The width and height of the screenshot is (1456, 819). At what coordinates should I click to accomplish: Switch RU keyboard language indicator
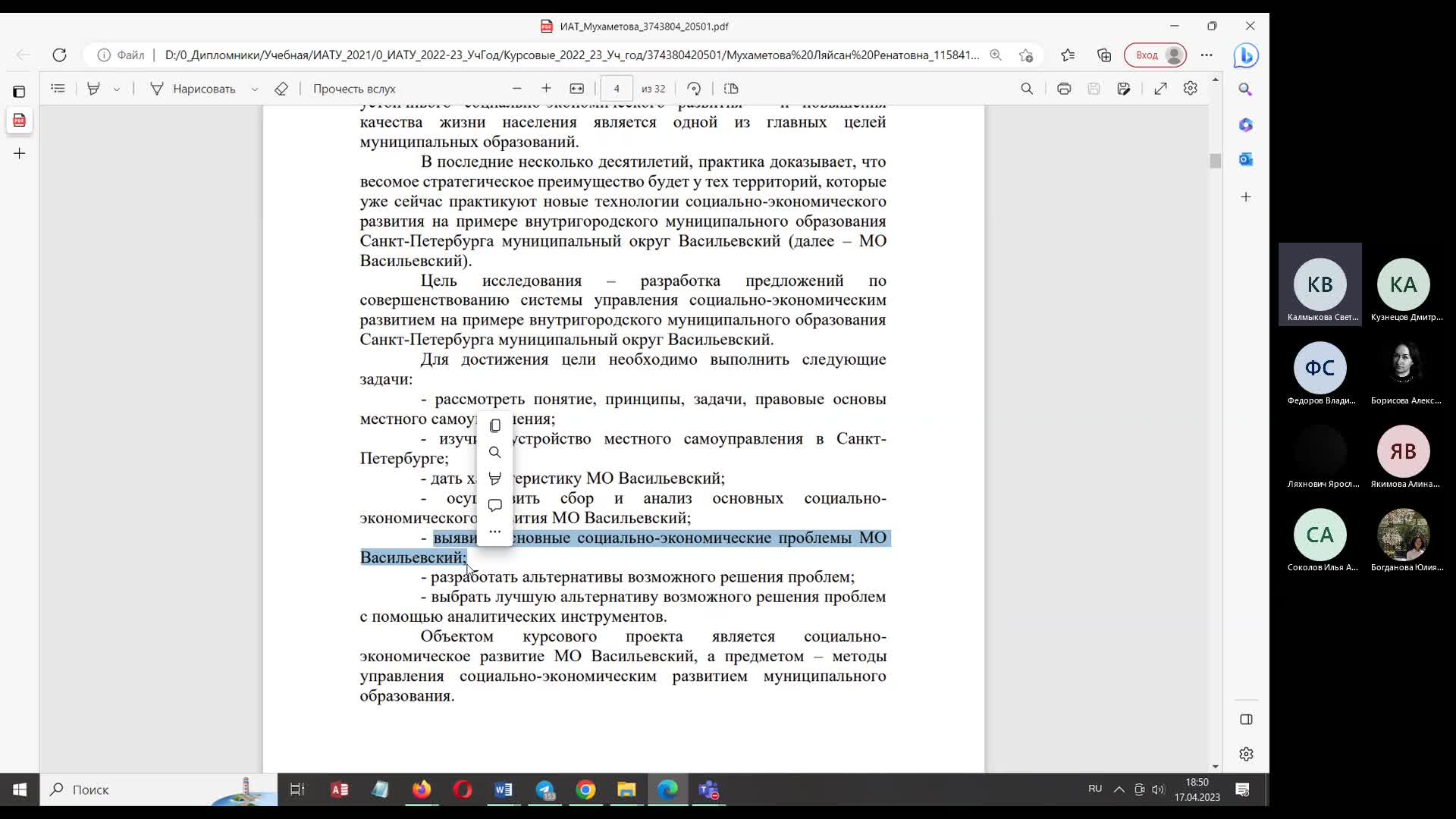pos(1095,789)
